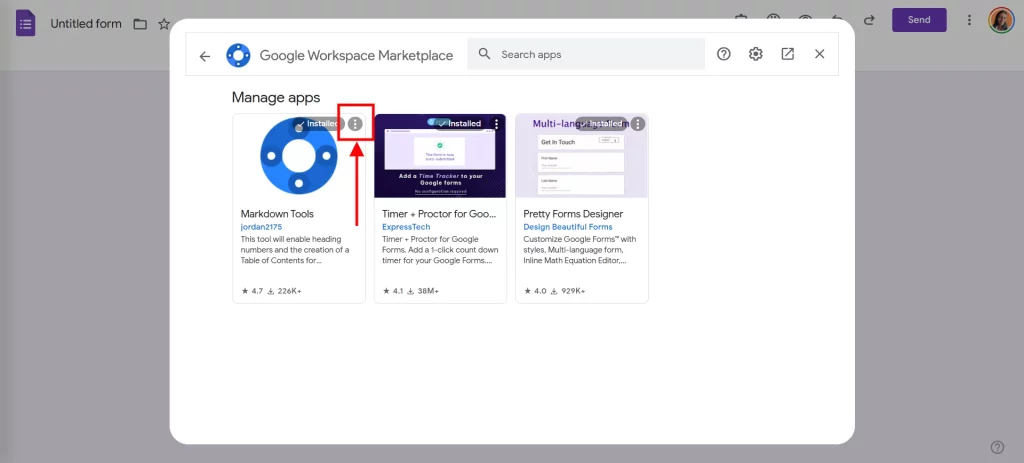
Task: Click the Send button
Action: pyautogui.click(x=919, y=20)
